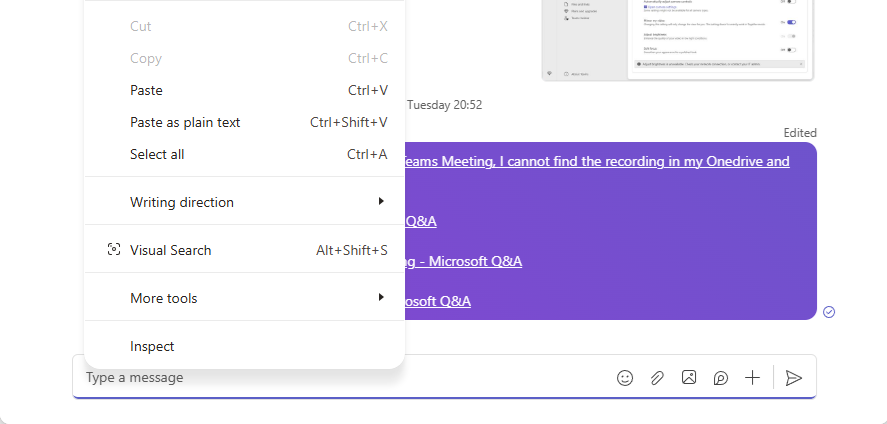Open the settings screenshot thumbnail in chat
Image resolution: width=887 pixels, height=424 pixels.
(677, 40)
